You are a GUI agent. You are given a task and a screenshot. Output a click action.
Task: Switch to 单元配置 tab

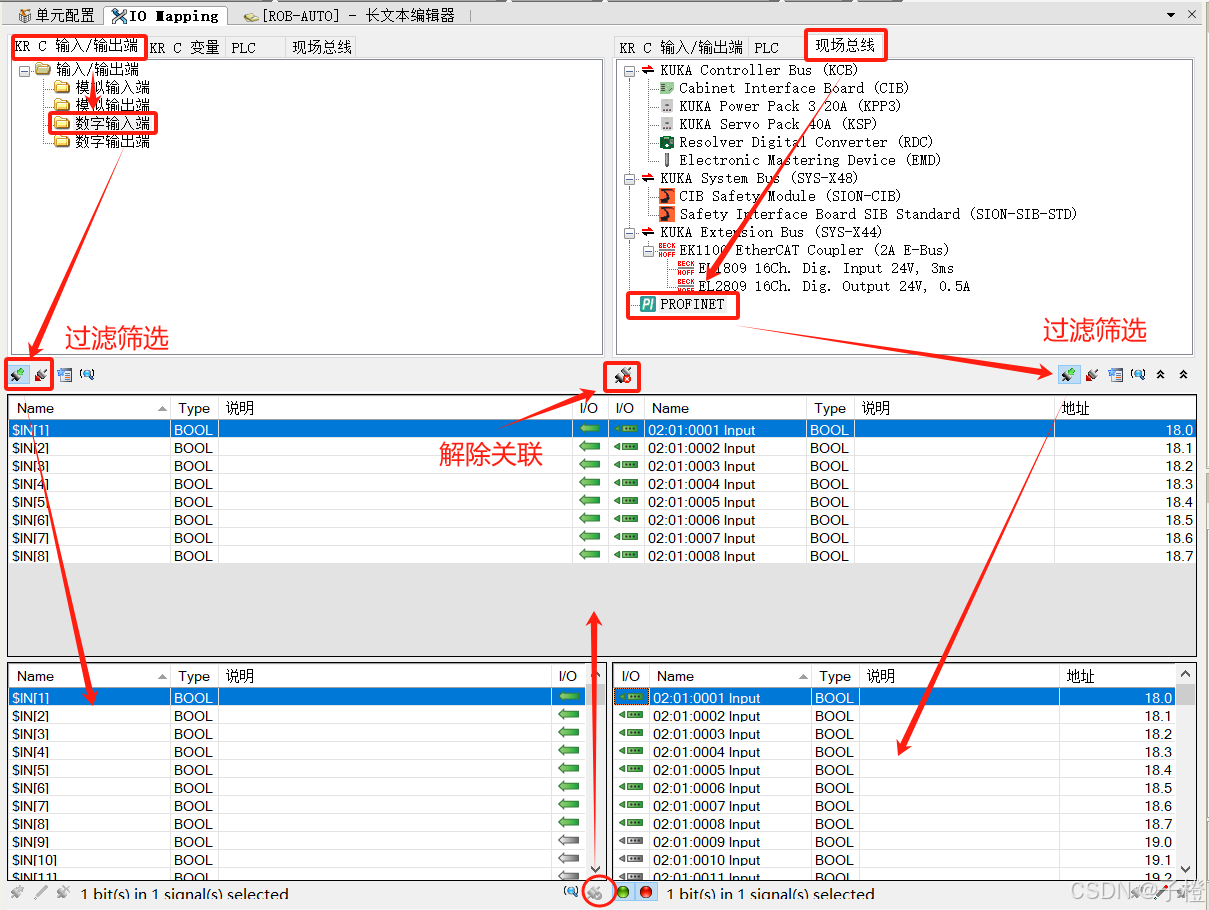57,15
